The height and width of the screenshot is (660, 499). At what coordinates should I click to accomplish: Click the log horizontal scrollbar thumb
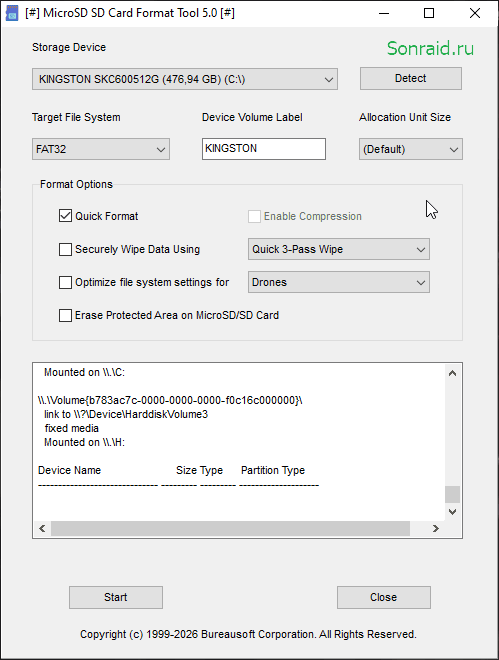(x=231, y=528)
